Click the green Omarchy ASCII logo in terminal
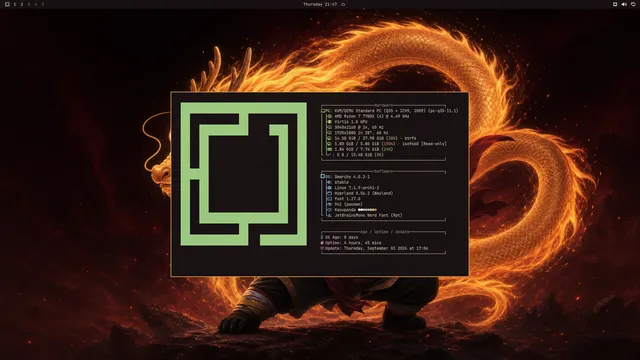The image size is (640, 360). coord(244,174)
